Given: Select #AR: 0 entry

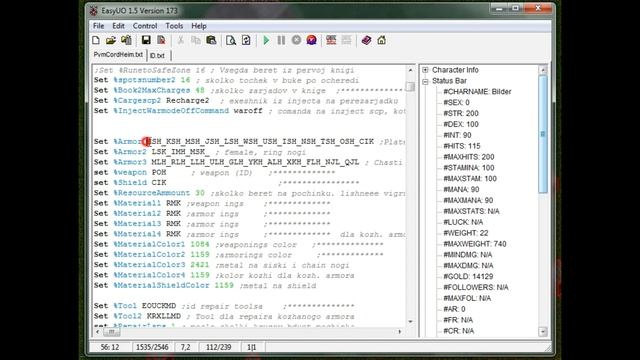Looking at the screenshot, I should coord(454,309).
